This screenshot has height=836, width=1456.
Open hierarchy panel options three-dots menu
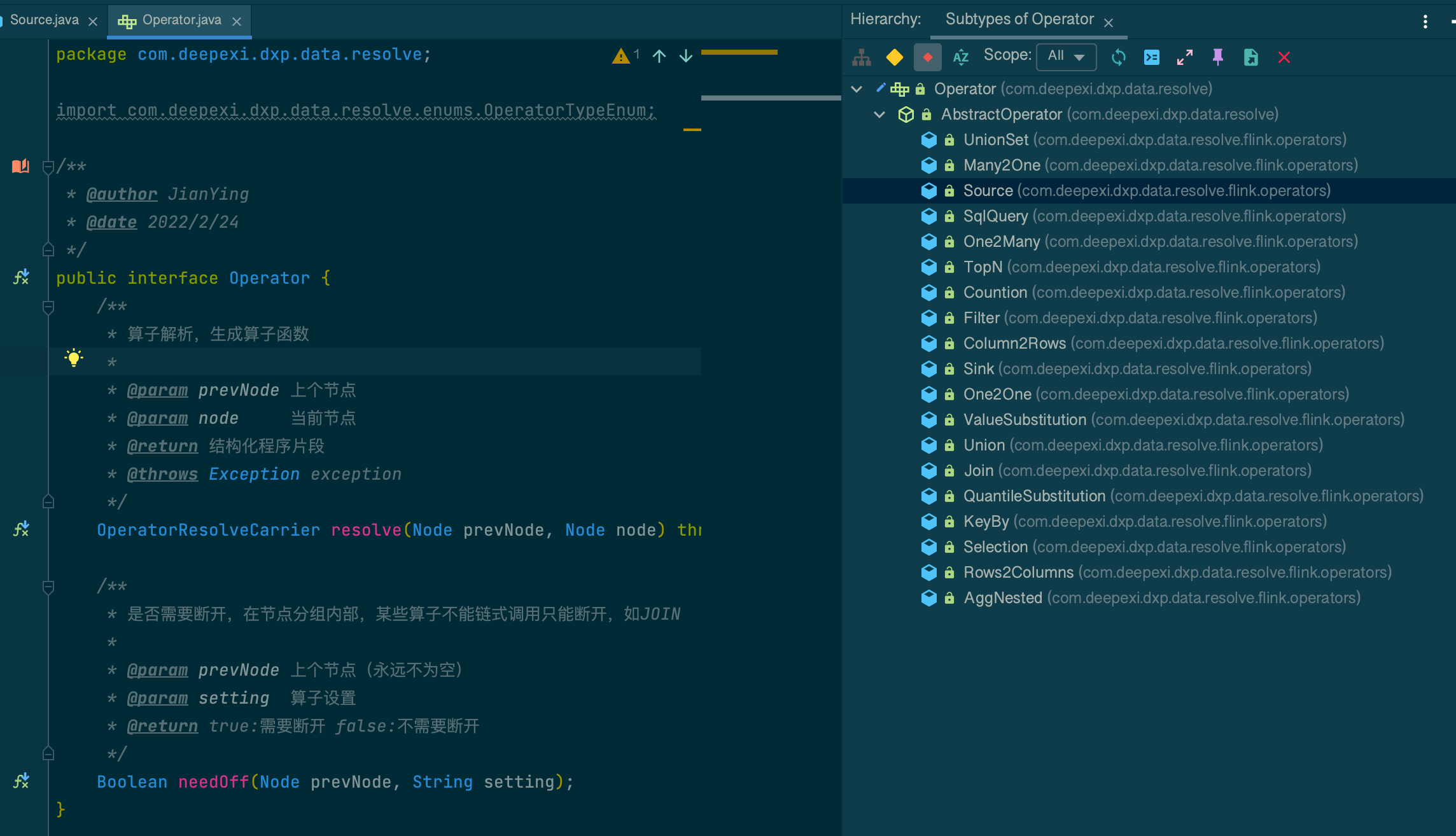coord(1425,22)
